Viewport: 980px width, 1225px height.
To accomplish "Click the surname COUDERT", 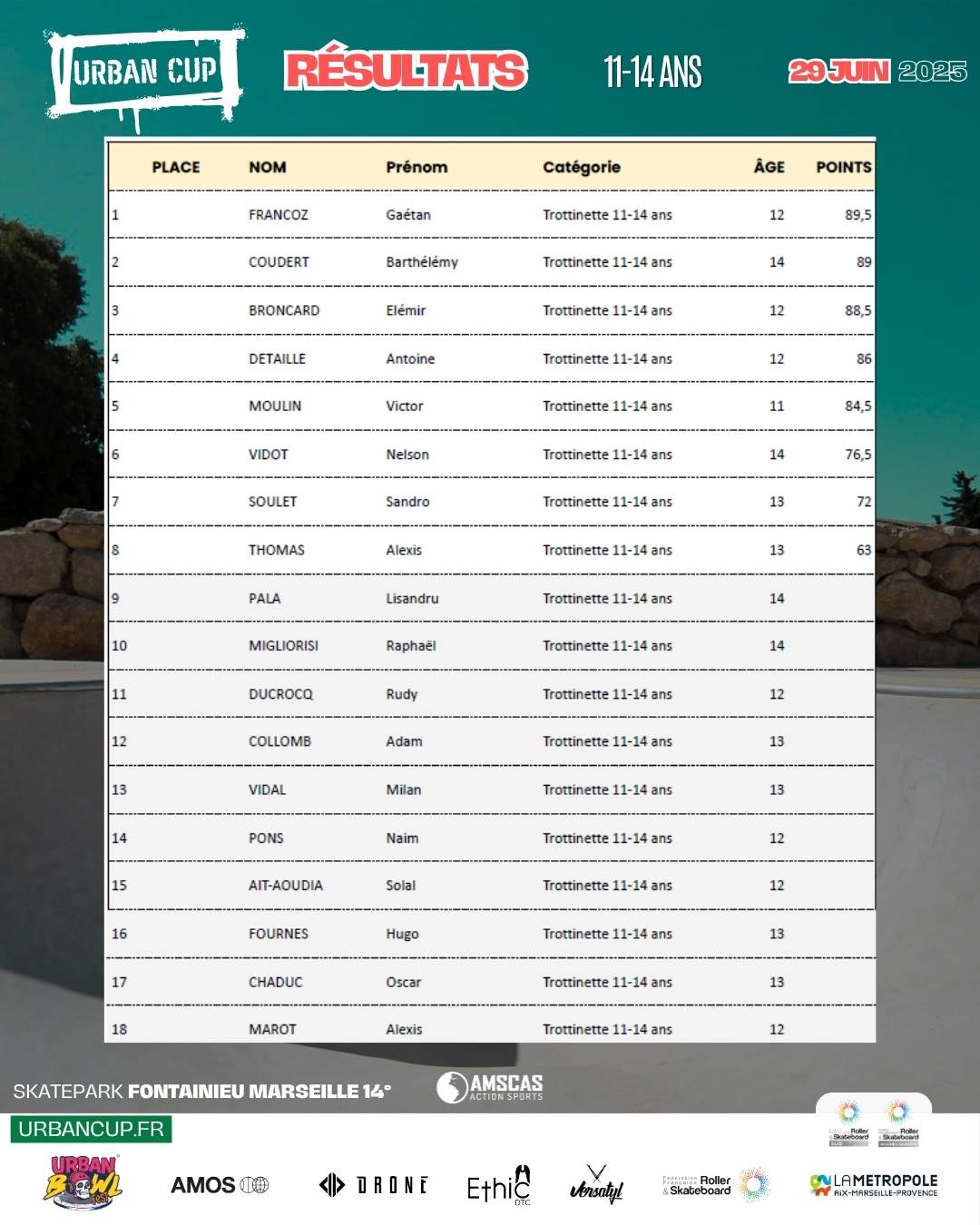I will point(279,262).
